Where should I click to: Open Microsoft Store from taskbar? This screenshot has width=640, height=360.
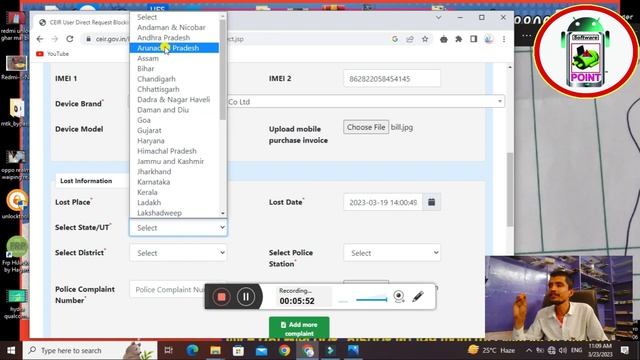(238, 350)
